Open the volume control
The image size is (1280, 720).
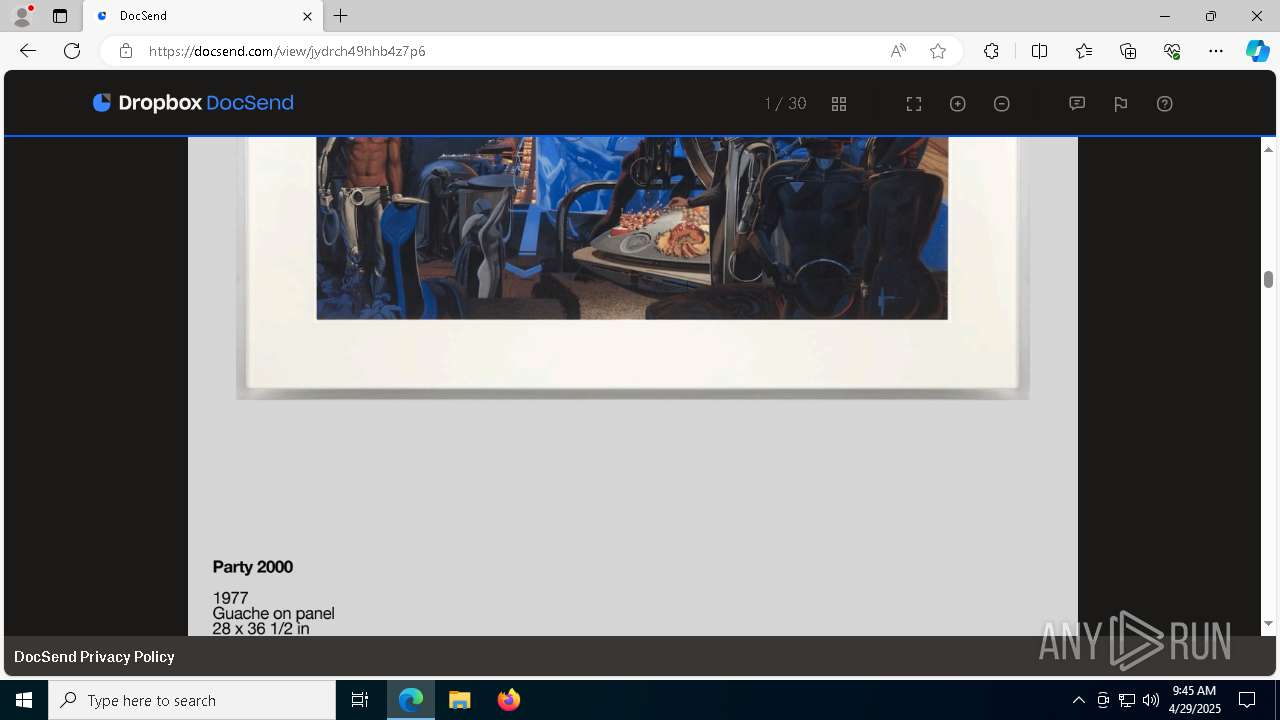coord(1151,700)
